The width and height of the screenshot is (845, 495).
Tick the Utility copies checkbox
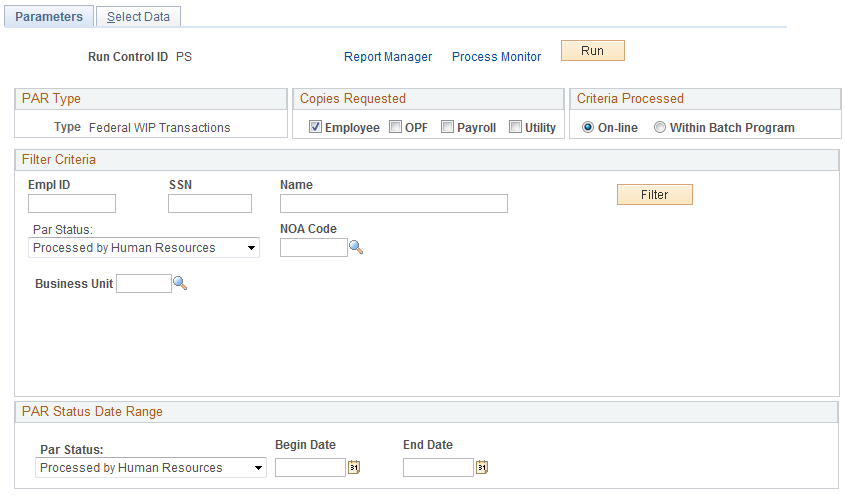pyautogui.click(x=515, y=127)
